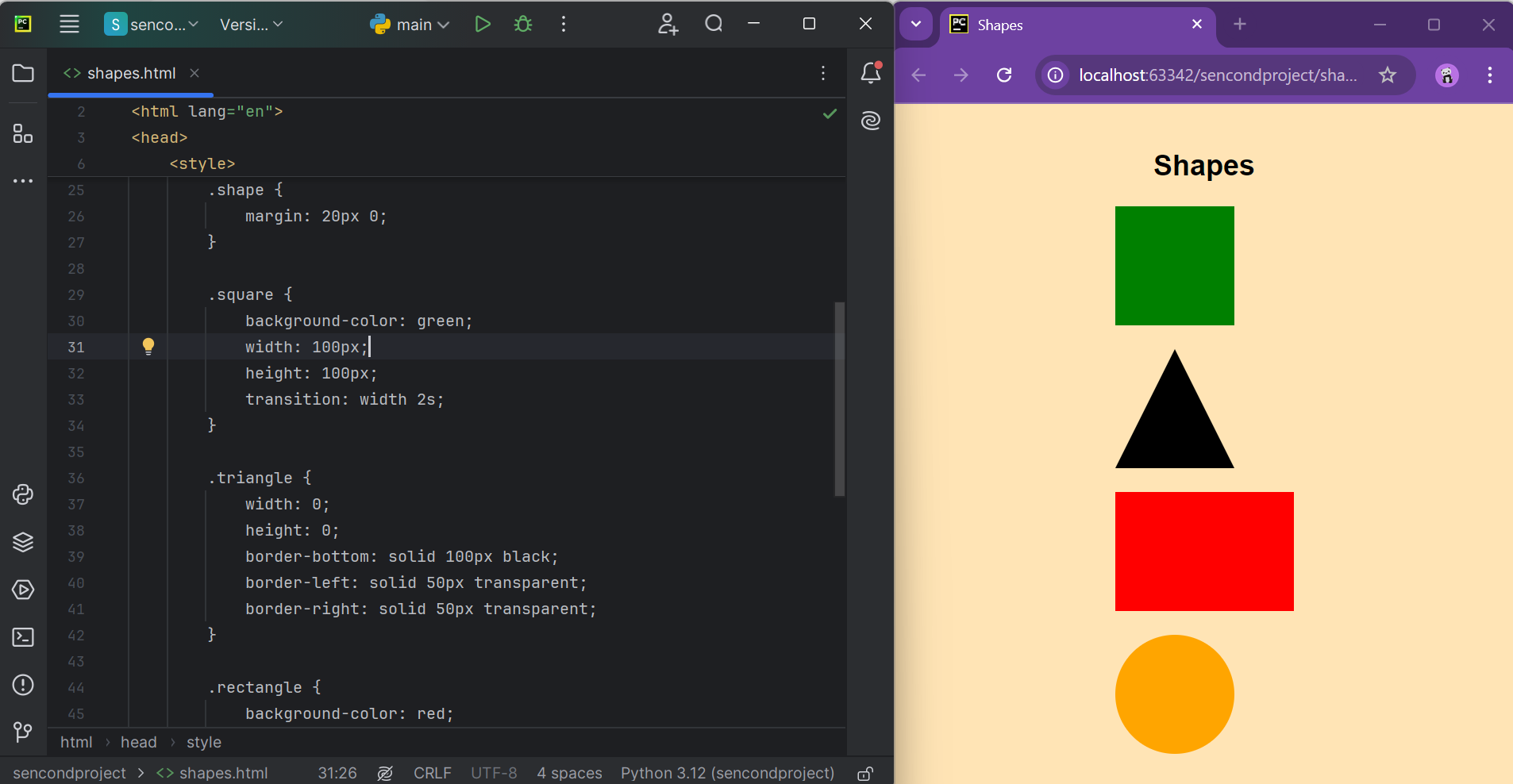Open the AI Assistant spiral icon
This screenshot has height=784, width=1513.
point(871,121)
